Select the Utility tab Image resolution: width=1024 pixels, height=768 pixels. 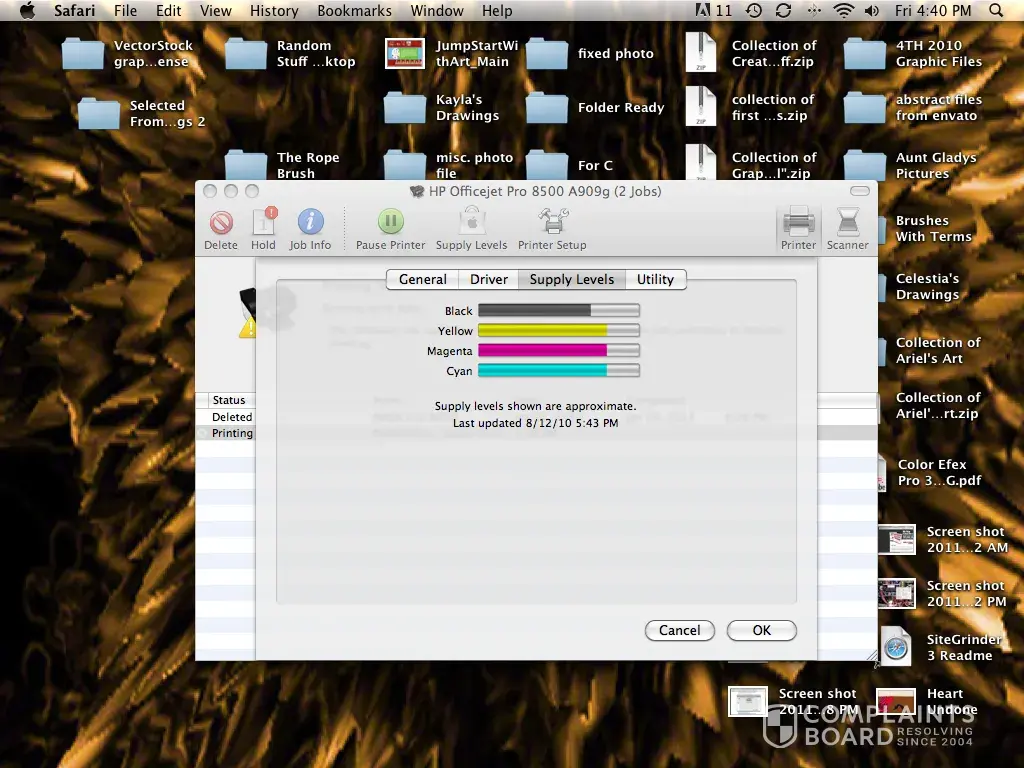pos(655,280)
